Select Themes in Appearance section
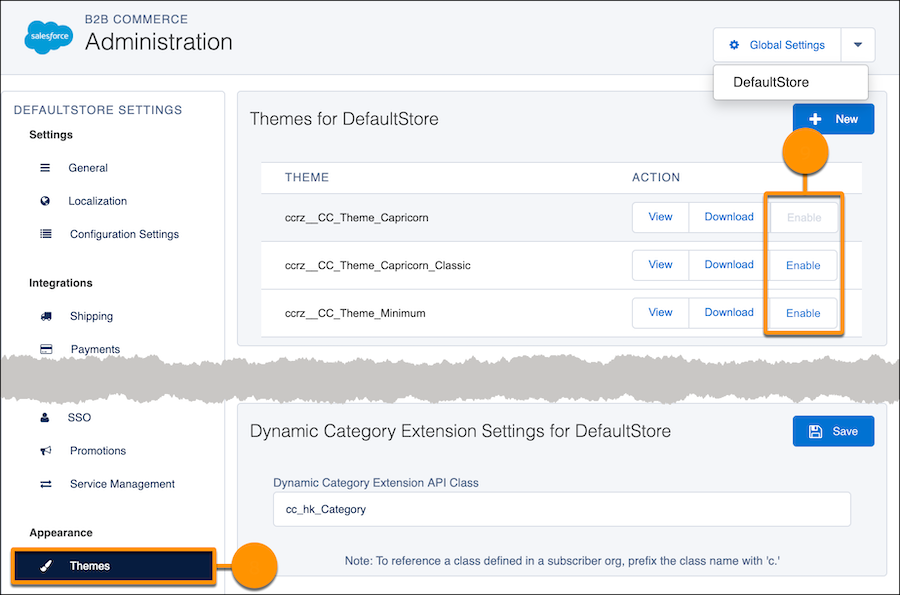This screenshot has width=900, height=595. [x=114, y=566]
